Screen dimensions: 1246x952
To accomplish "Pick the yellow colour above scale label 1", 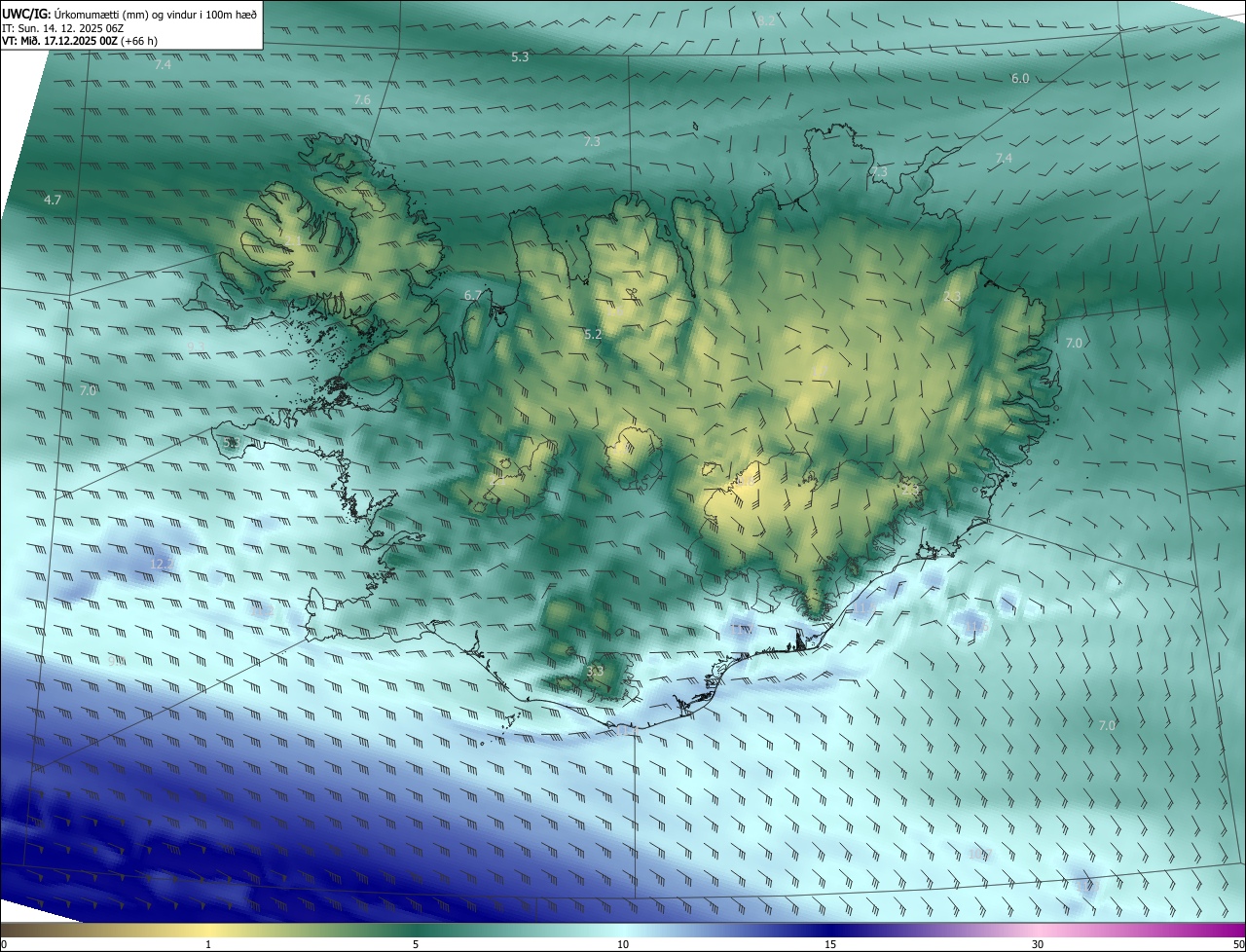I will tap(208, 930).
